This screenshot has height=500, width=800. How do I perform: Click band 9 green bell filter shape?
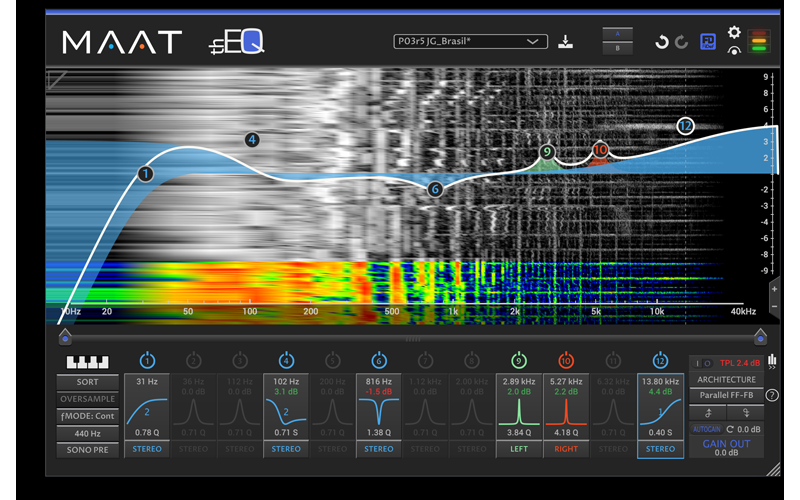pos(519,412)
